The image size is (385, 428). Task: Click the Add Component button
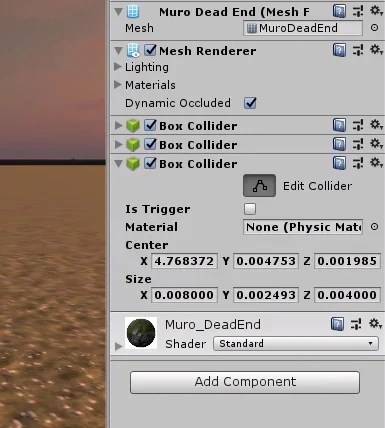coord(245,382)
